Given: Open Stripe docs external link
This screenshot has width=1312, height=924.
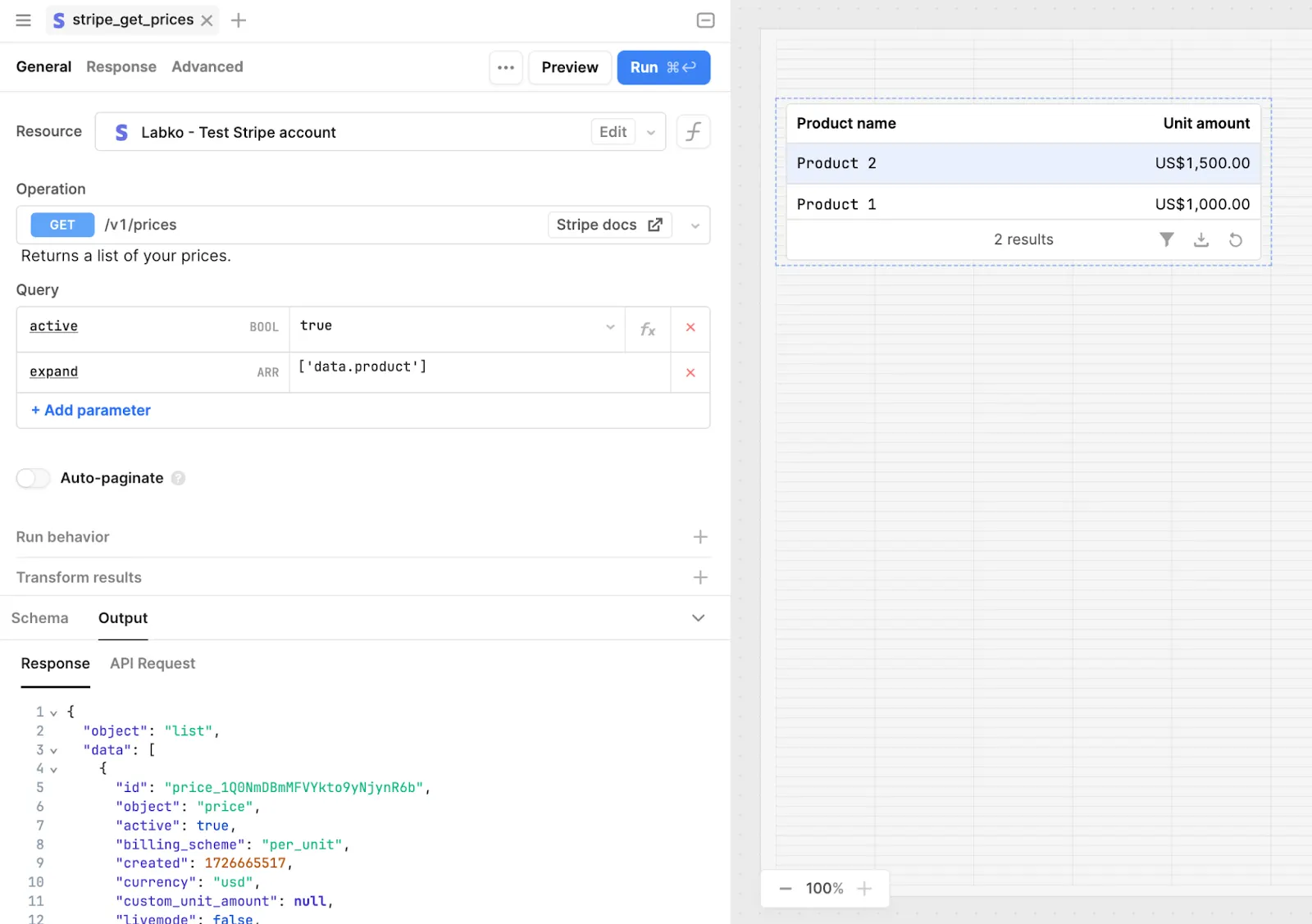Looking at the screenshot, I should pyautogui.click(x=609, y=225).
